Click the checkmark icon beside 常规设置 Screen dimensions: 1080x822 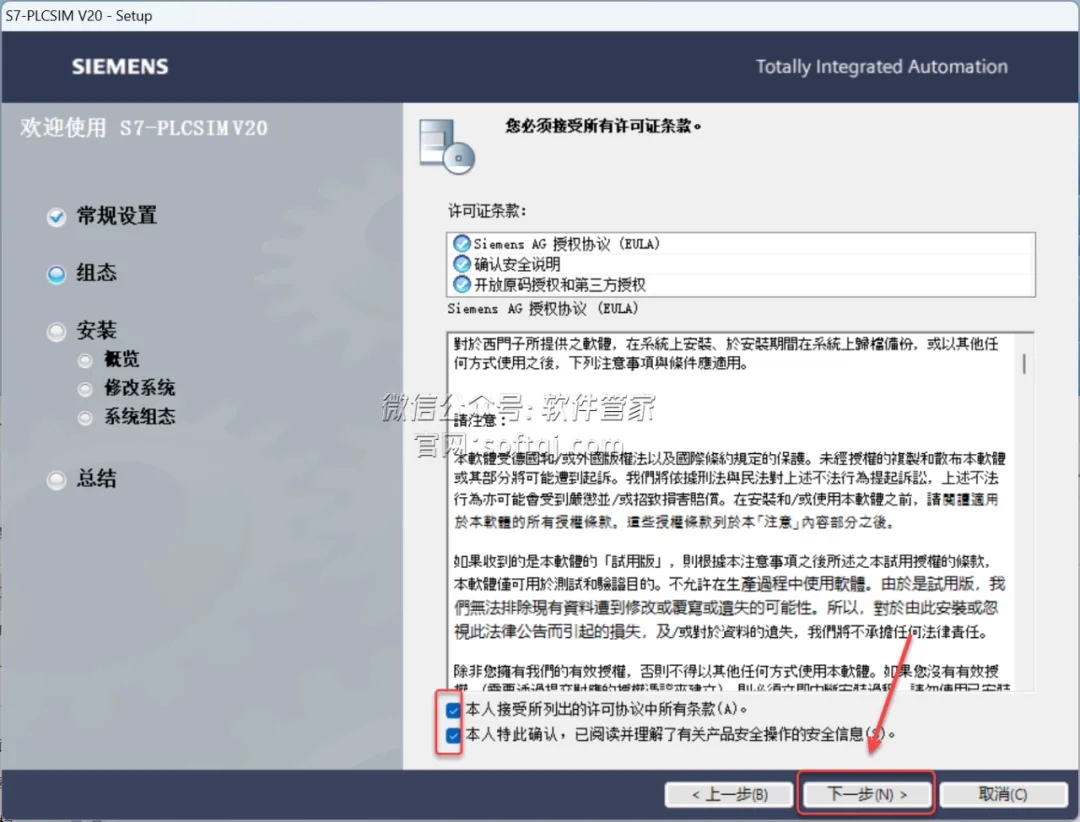tap(56, 217)
